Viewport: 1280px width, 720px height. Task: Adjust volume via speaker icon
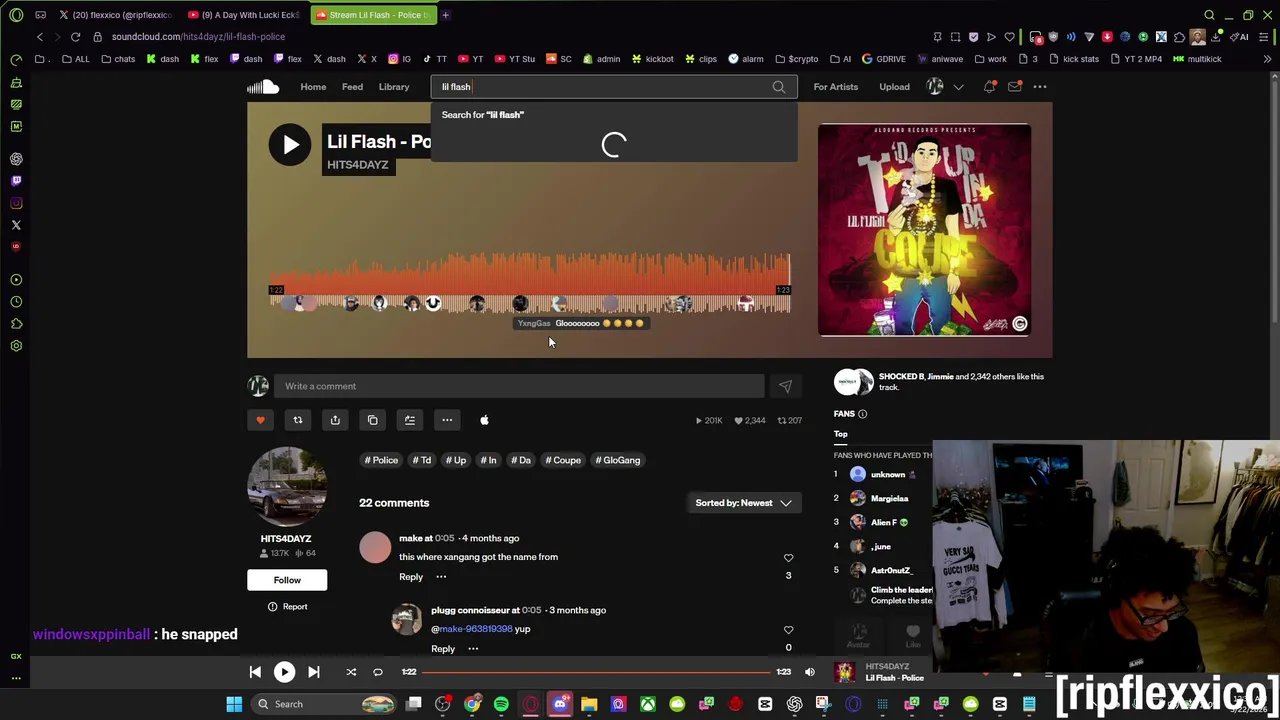810,672
